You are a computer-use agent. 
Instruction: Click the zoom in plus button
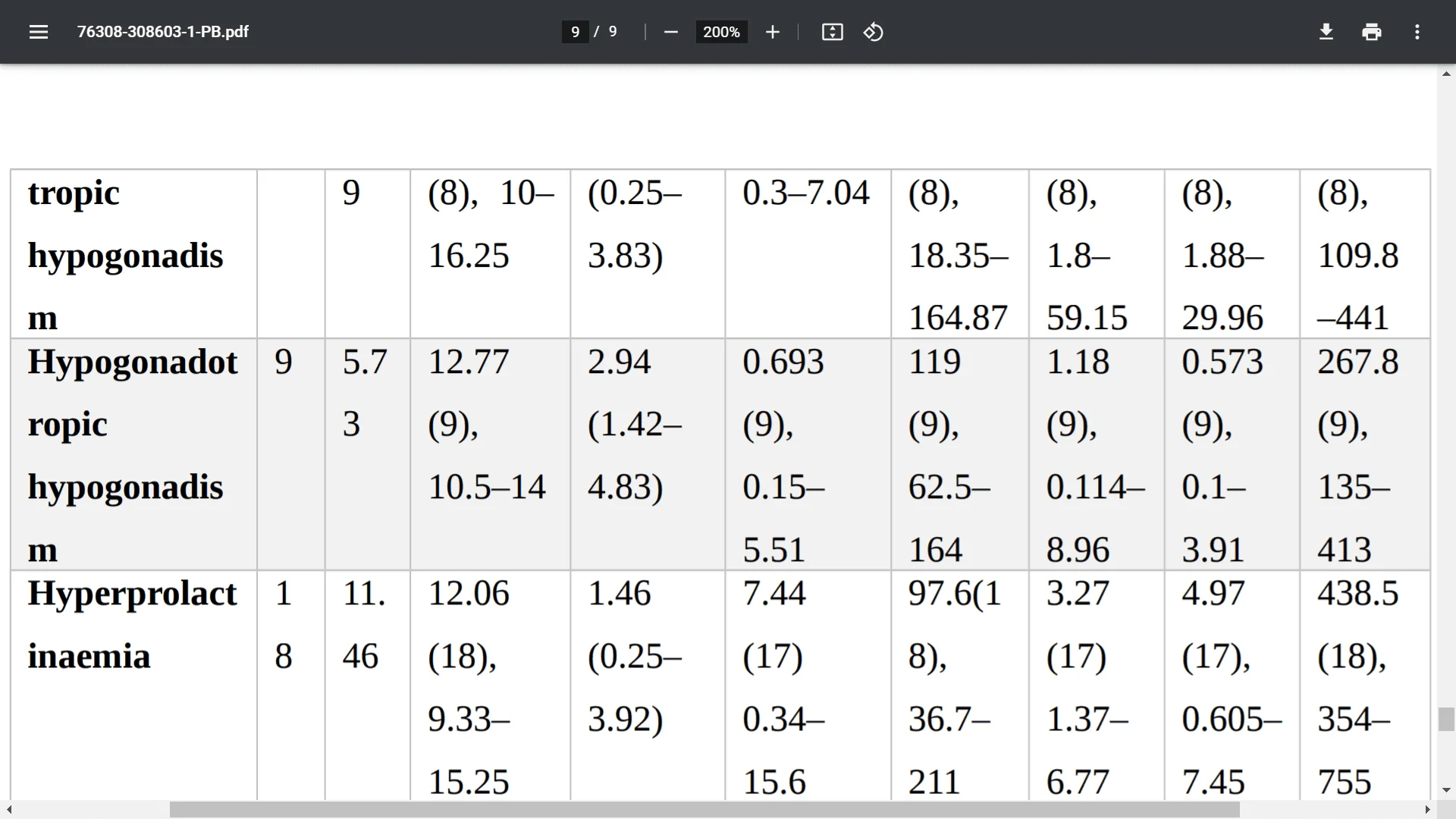(772, 32)
